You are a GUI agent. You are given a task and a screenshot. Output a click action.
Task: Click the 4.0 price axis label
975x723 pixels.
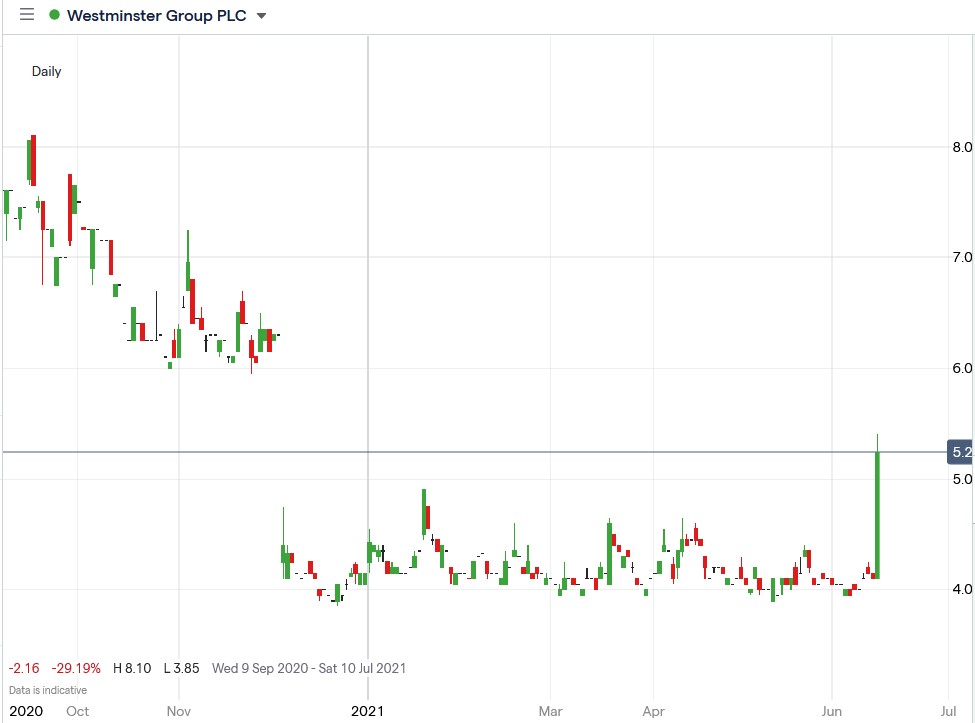(960, 590)
